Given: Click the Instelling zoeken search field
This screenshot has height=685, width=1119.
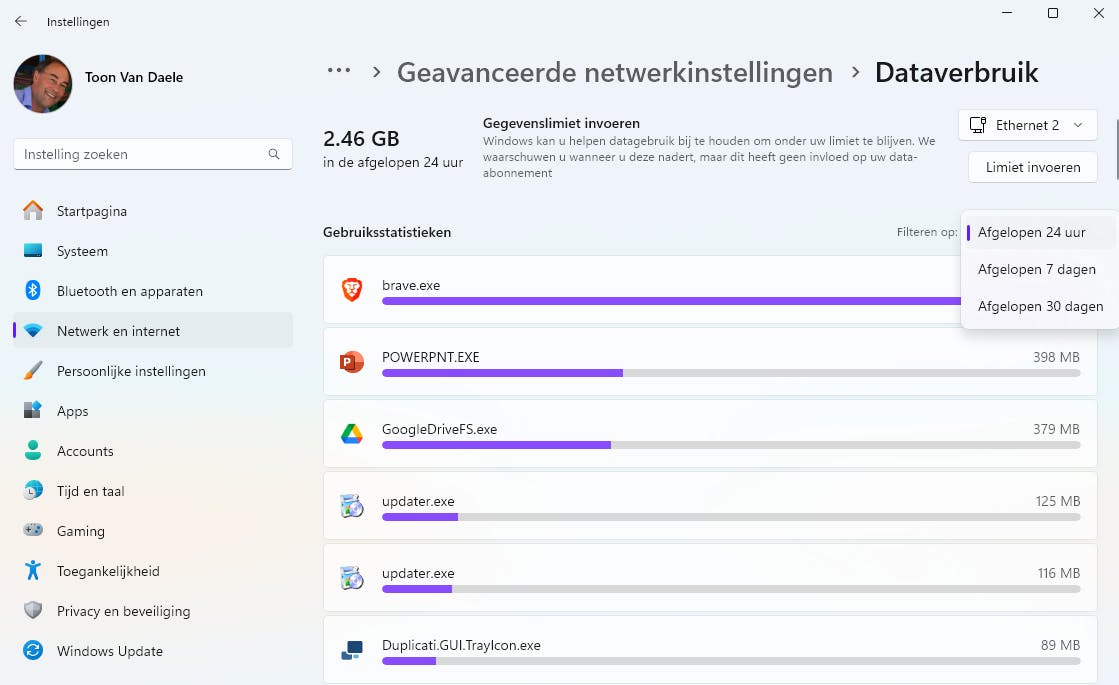Looking at the screenshot, I should pos(140,155).
